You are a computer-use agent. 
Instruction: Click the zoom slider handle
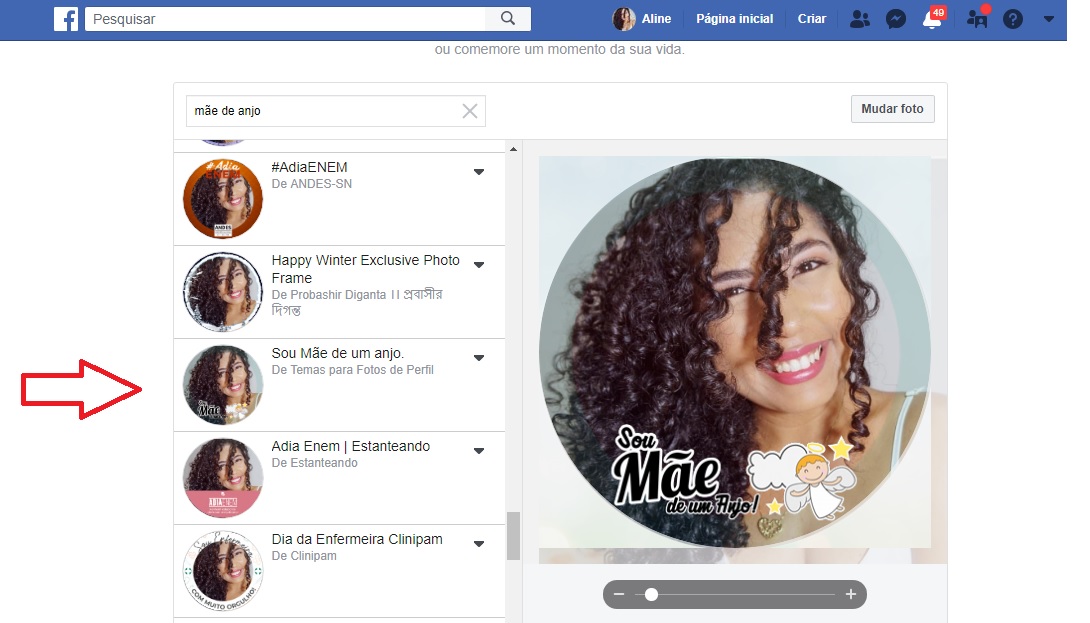pos(651,594)
